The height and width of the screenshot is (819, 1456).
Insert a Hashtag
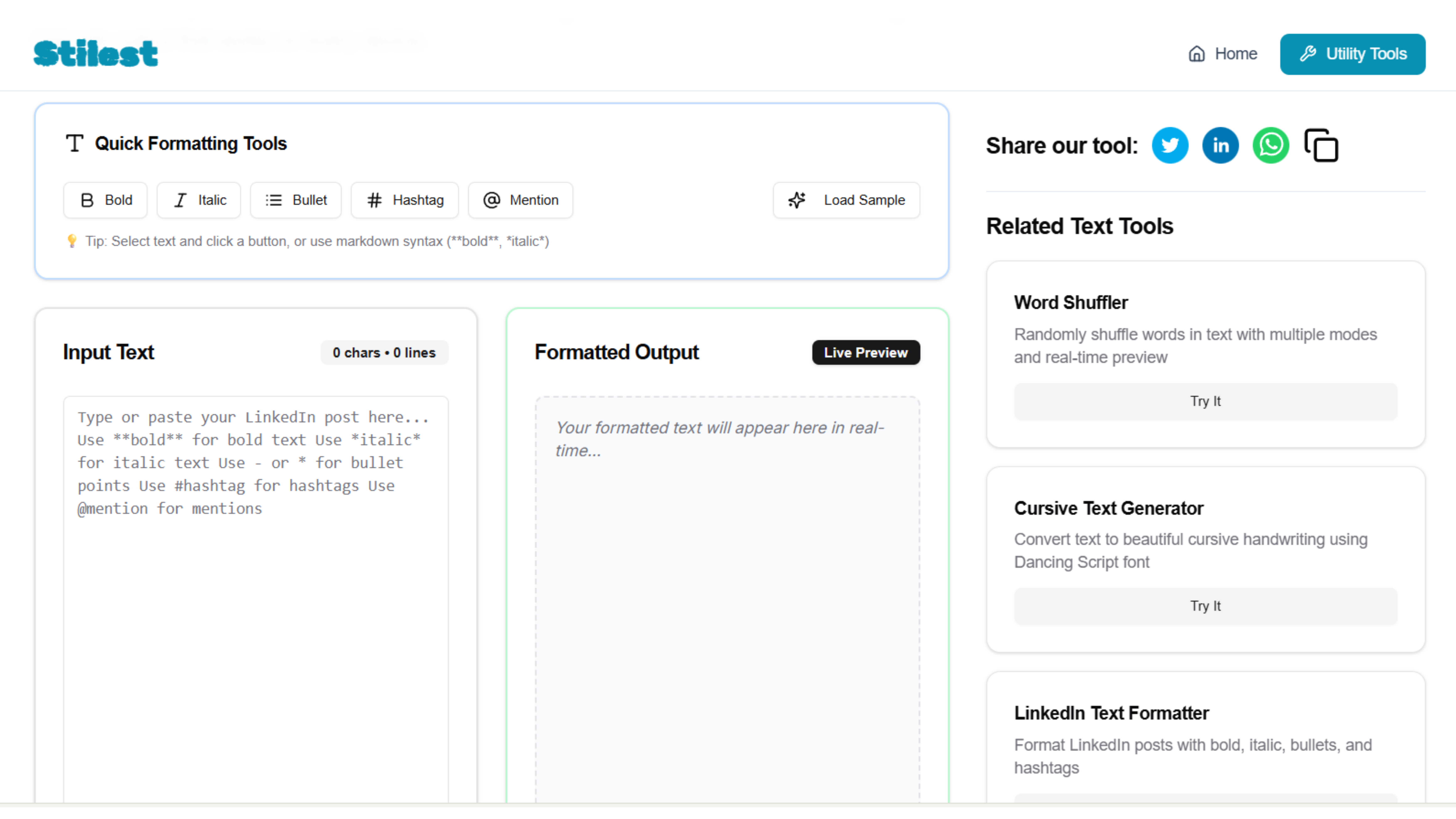pyautogui.click(x=405, y=200)
